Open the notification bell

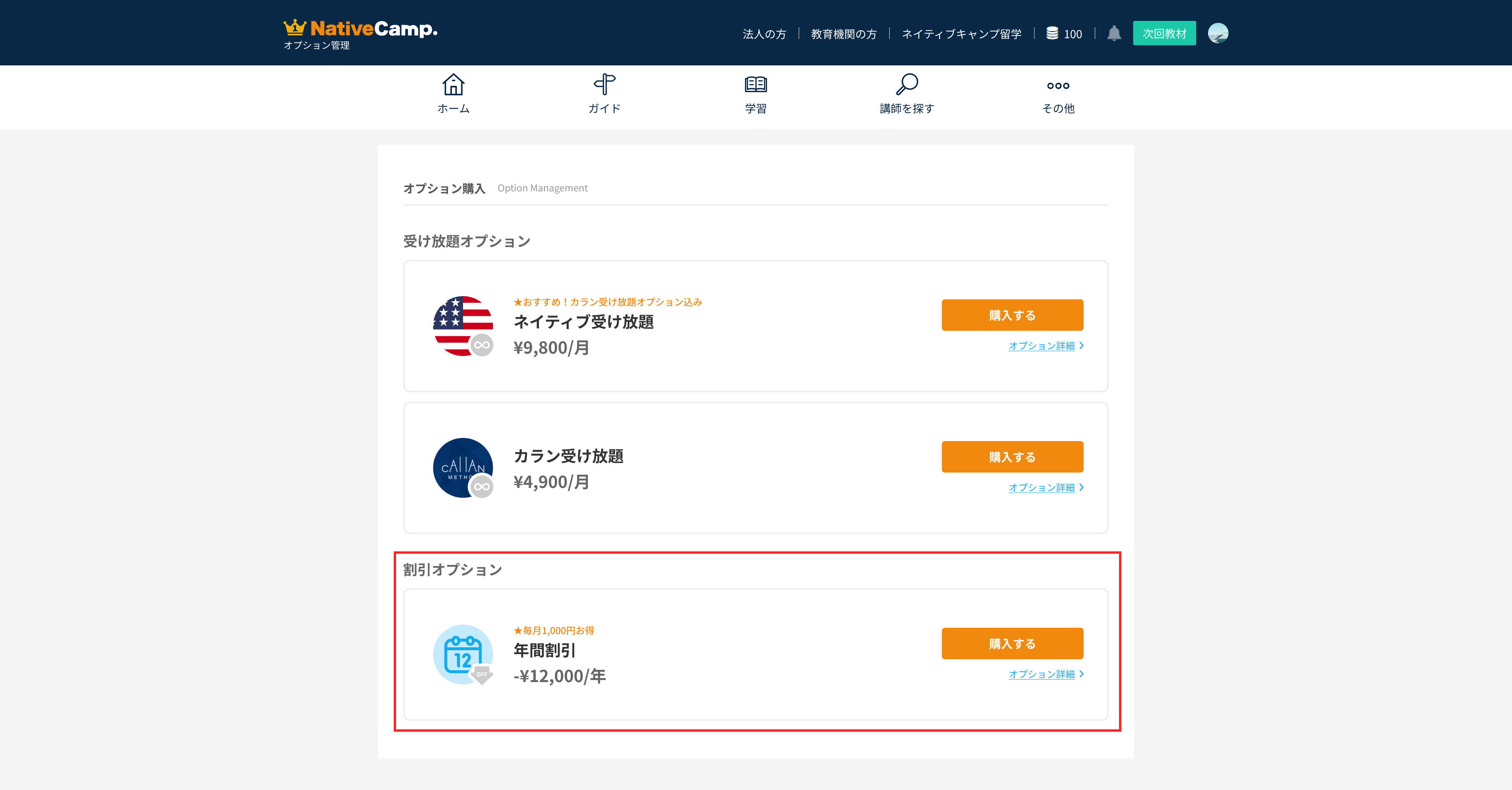tap(1114, 33)
